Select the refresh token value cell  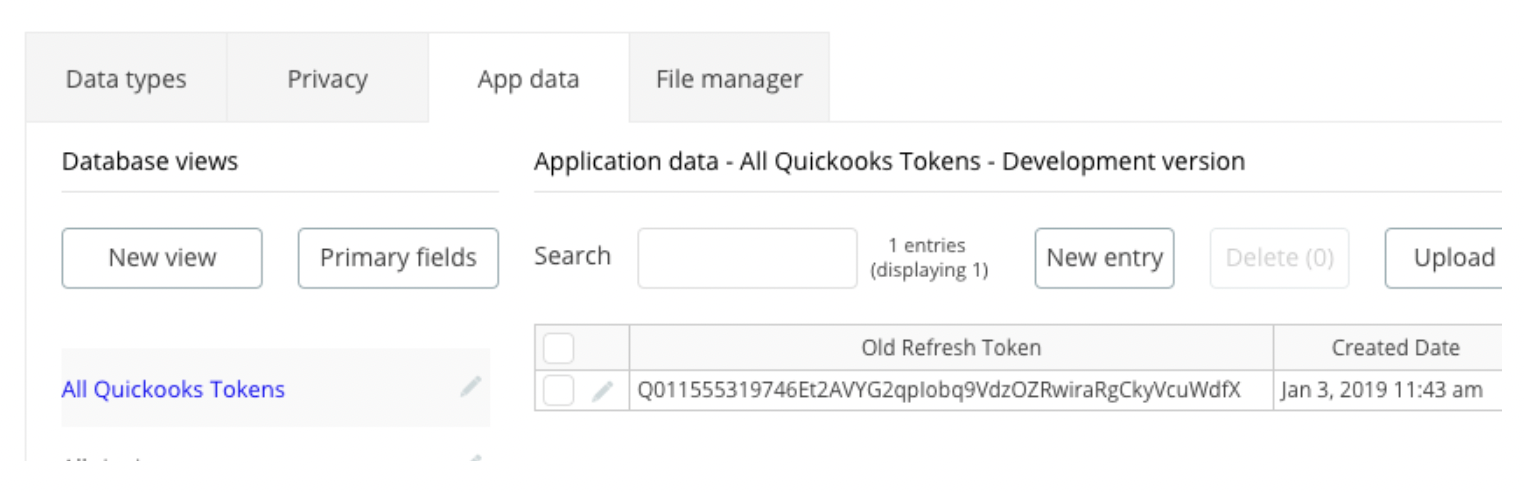tap(951, 390)
